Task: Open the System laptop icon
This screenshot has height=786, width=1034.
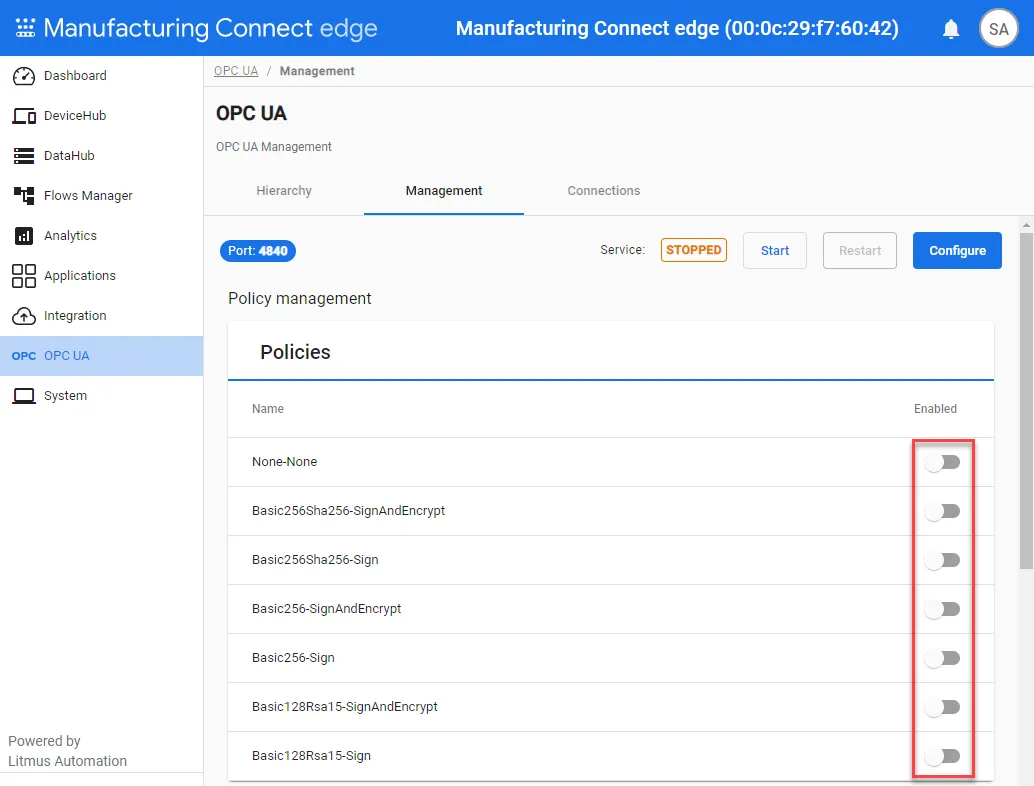Action: coord(24,396)
